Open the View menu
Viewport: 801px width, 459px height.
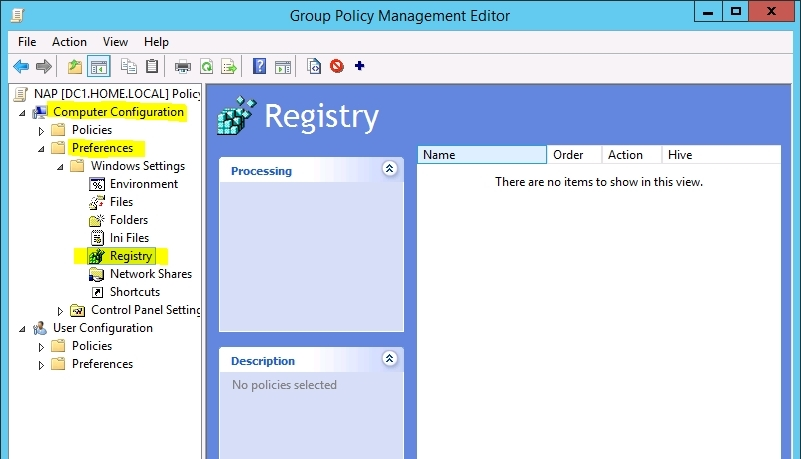pos(115,42)
